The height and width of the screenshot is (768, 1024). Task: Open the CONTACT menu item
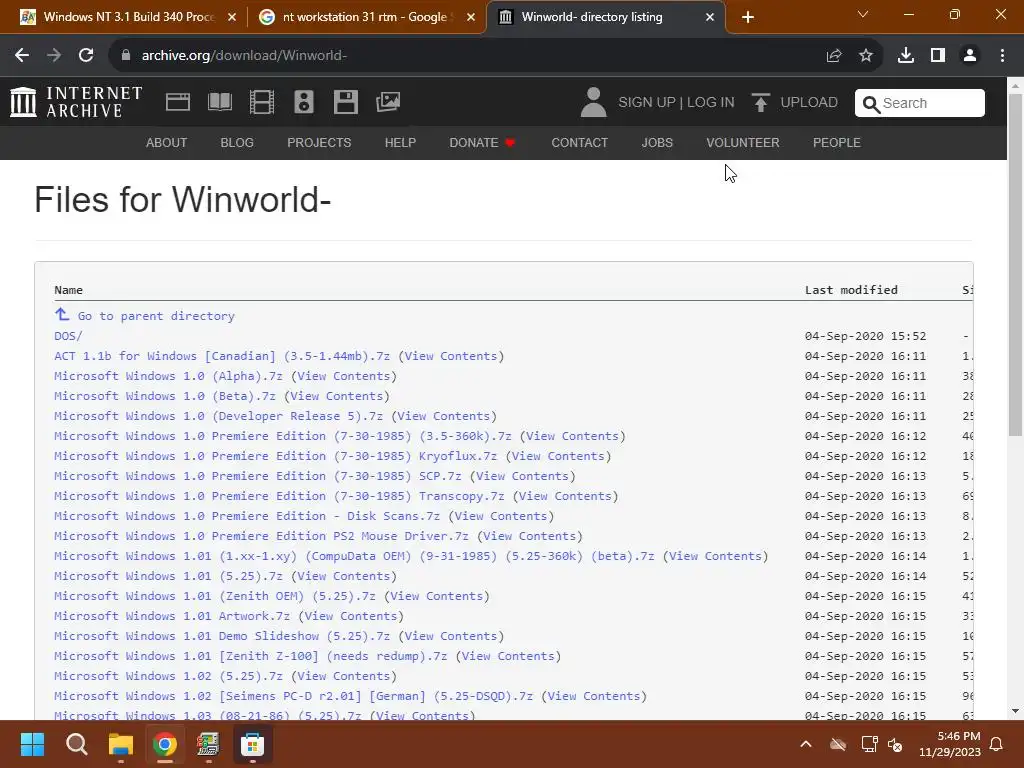579,142
